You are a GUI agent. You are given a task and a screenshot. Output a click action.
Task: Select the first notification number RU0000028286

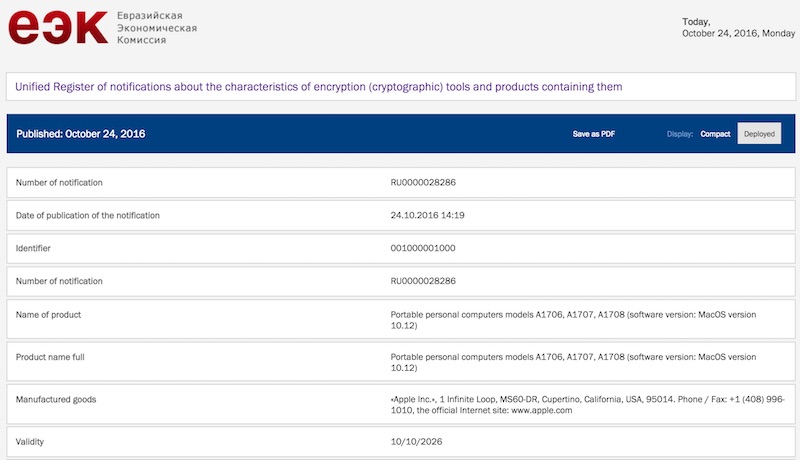[423, 183]
